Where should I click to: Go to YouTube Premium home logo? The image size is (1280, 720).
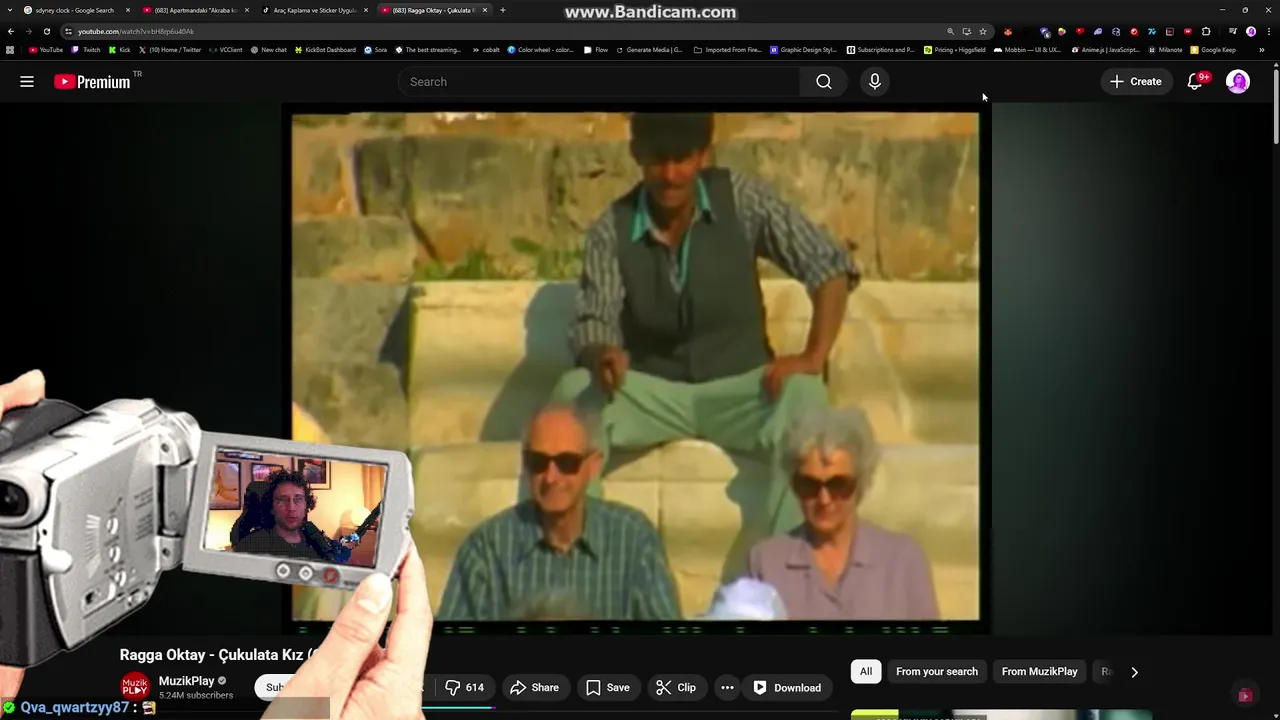coord(92,82)
